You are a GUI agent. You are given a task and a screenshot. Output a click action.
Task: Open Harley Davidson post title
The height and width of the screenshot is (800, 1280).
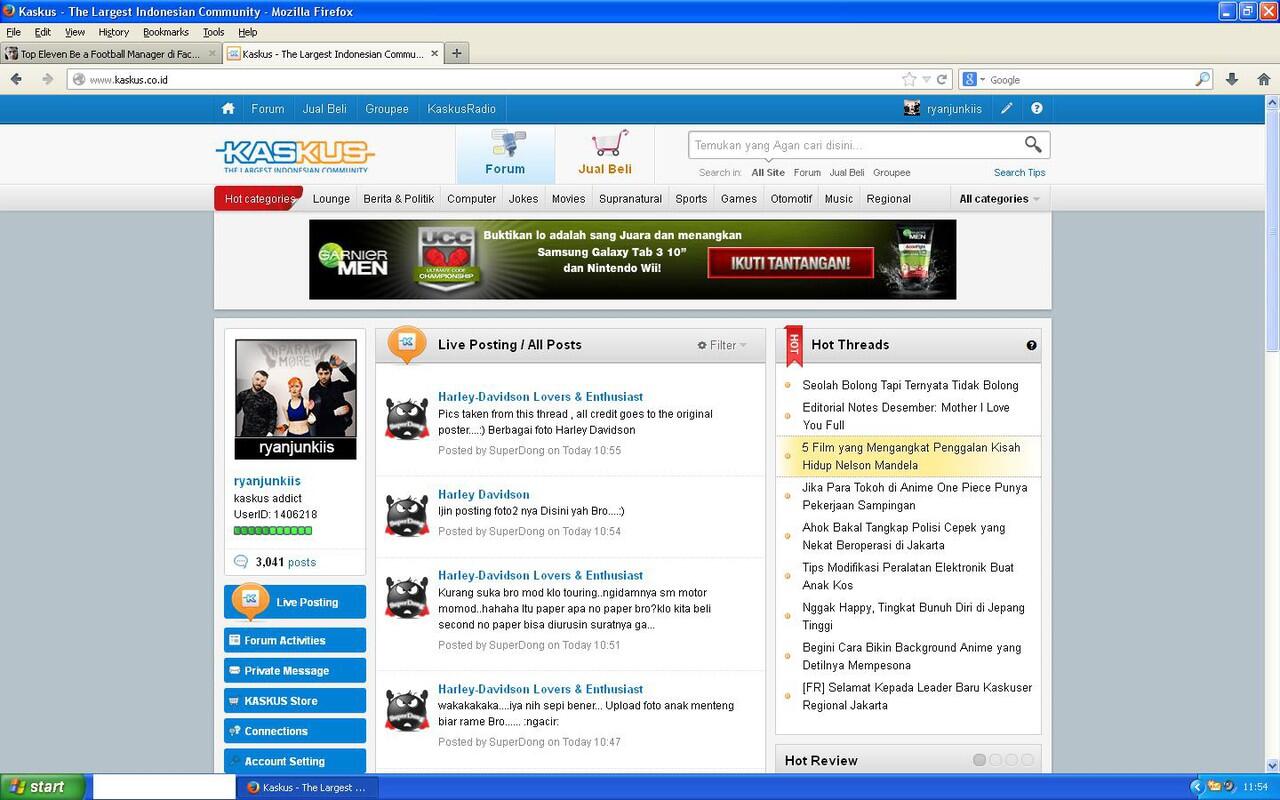click(484, 494)
